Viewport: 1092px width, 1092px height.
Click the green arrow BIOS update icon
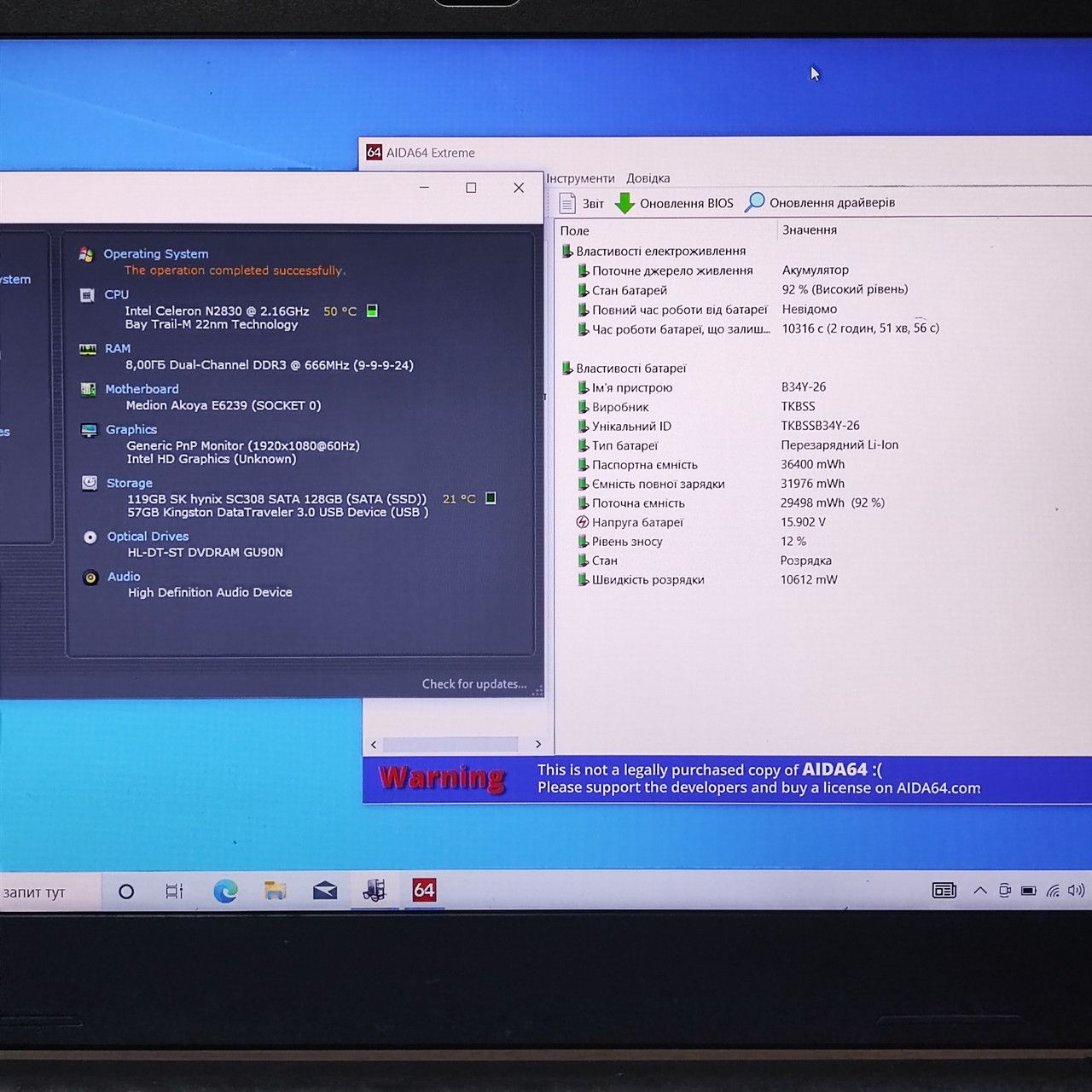pos(624,203)
